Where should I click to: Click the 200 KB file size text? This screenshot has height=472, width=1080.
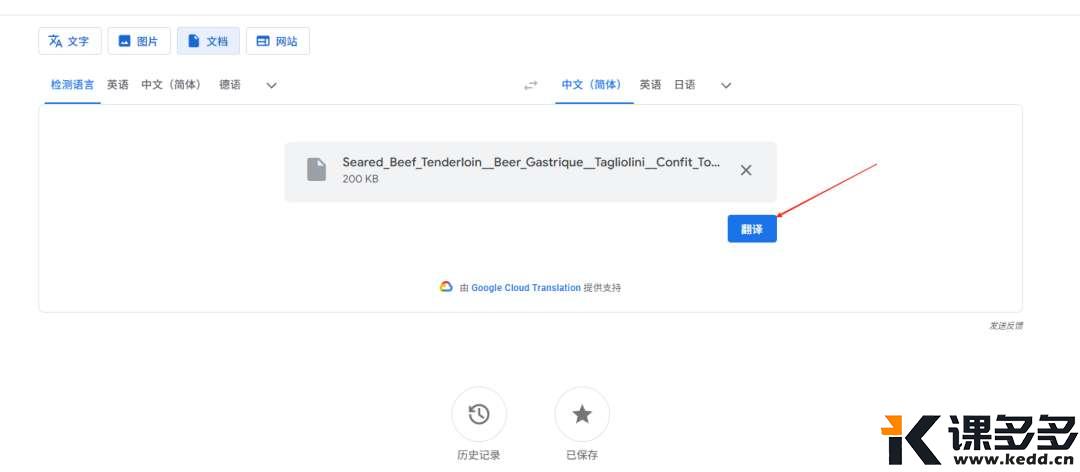(360, 179)
